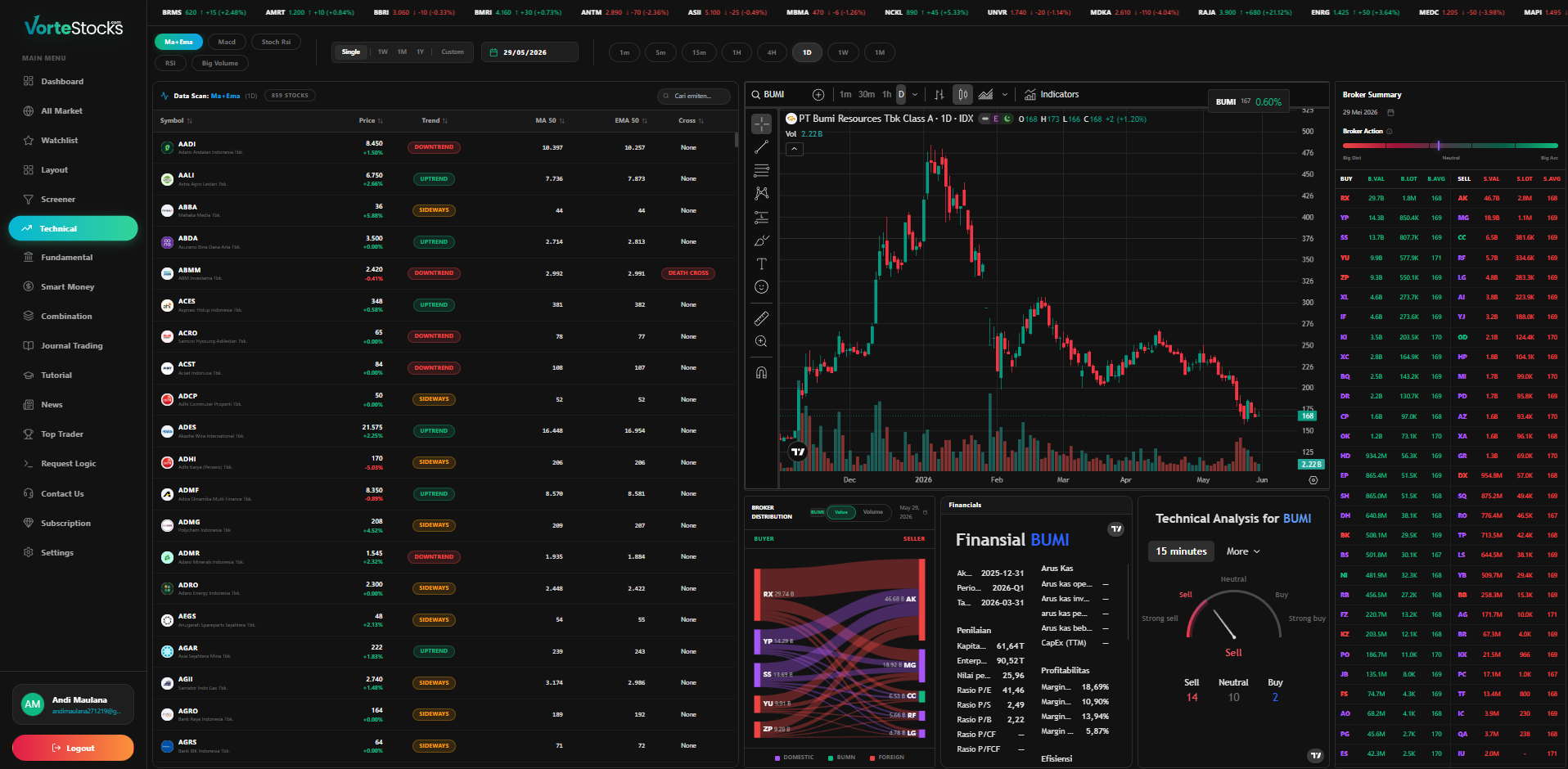
Task: Activate the chart zoom-in tool
Action: (761, 341)
